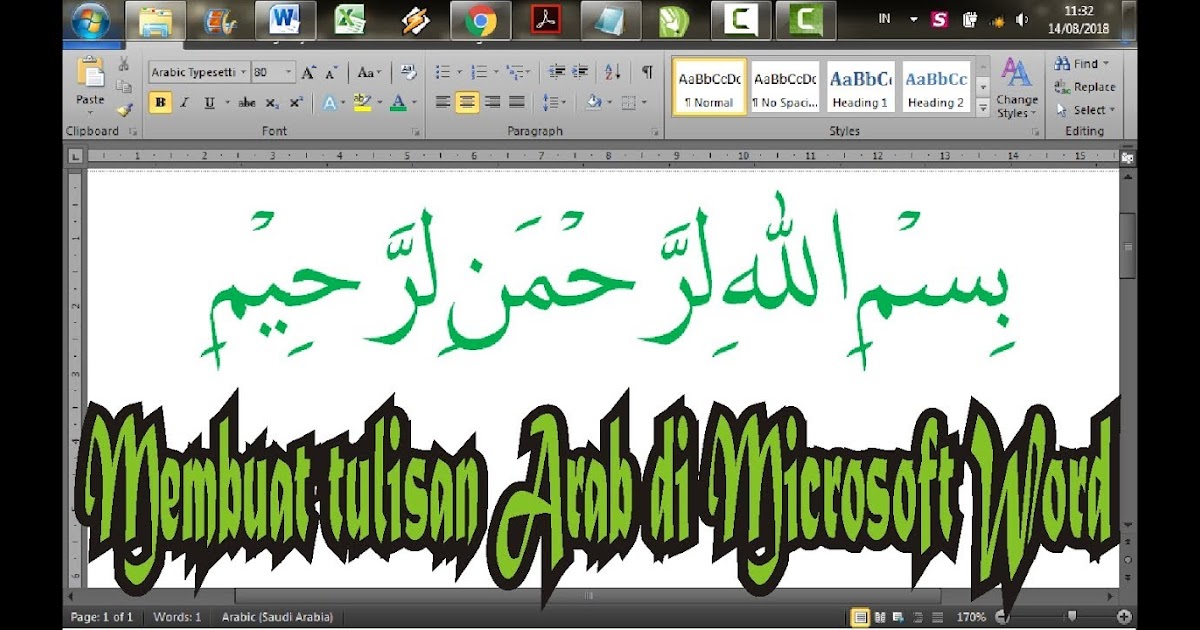
Task: Expand the underline style arrow
Action: [x=227, y=102]
